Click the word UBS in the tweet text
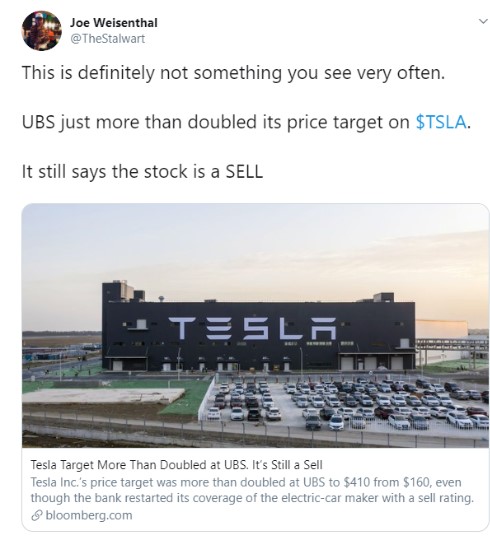This screenshot has height=538, width=490. (38, 122)
